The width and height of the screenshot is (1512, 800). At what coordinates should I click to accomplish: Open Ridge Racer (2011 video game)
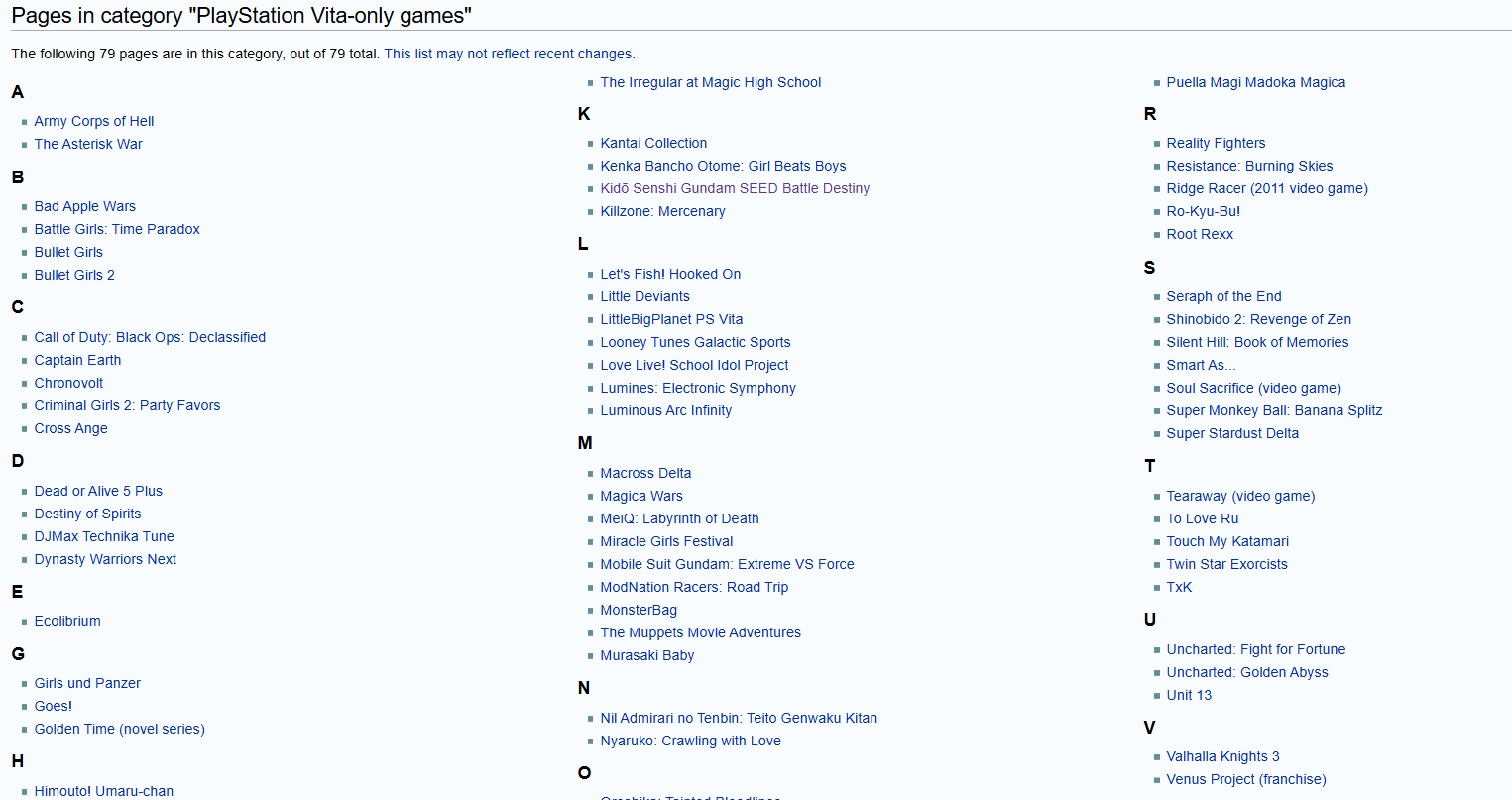click(1267, 188)
